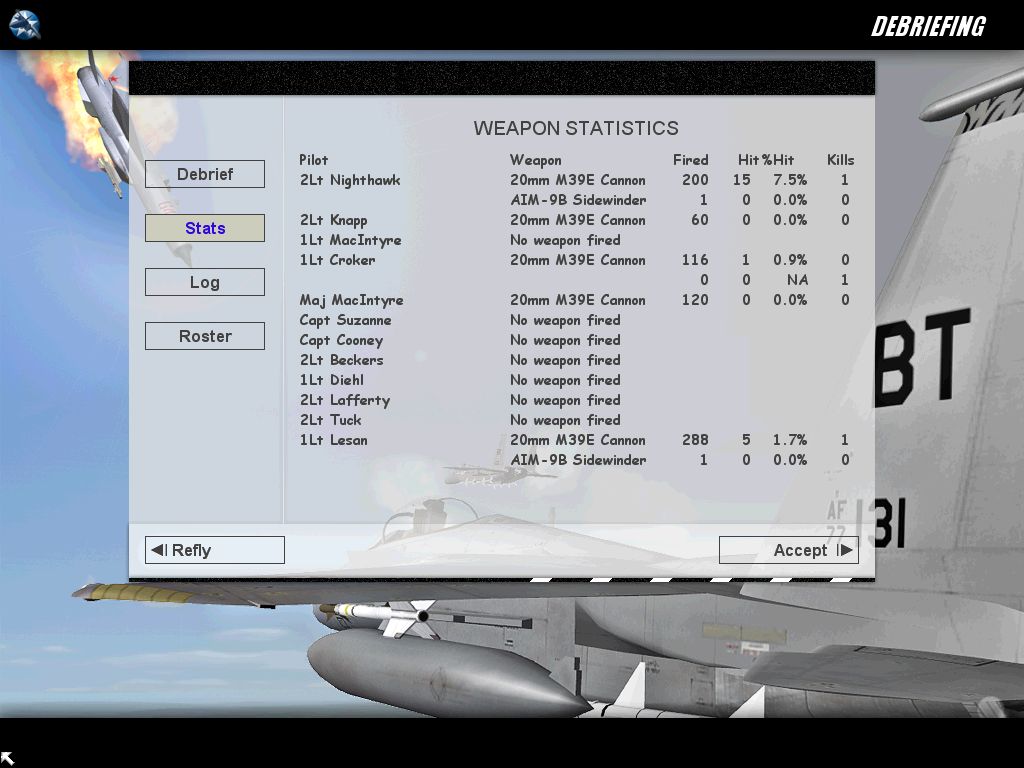The image size is (1024, 768).
Task: Switch to the Log tab
Action: point(205,282)
